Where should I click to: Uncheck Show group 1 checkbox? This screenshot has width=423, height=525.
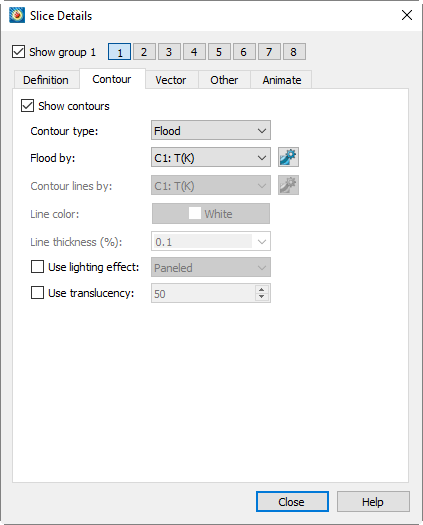pyautogui.click(x=18, y=52)
